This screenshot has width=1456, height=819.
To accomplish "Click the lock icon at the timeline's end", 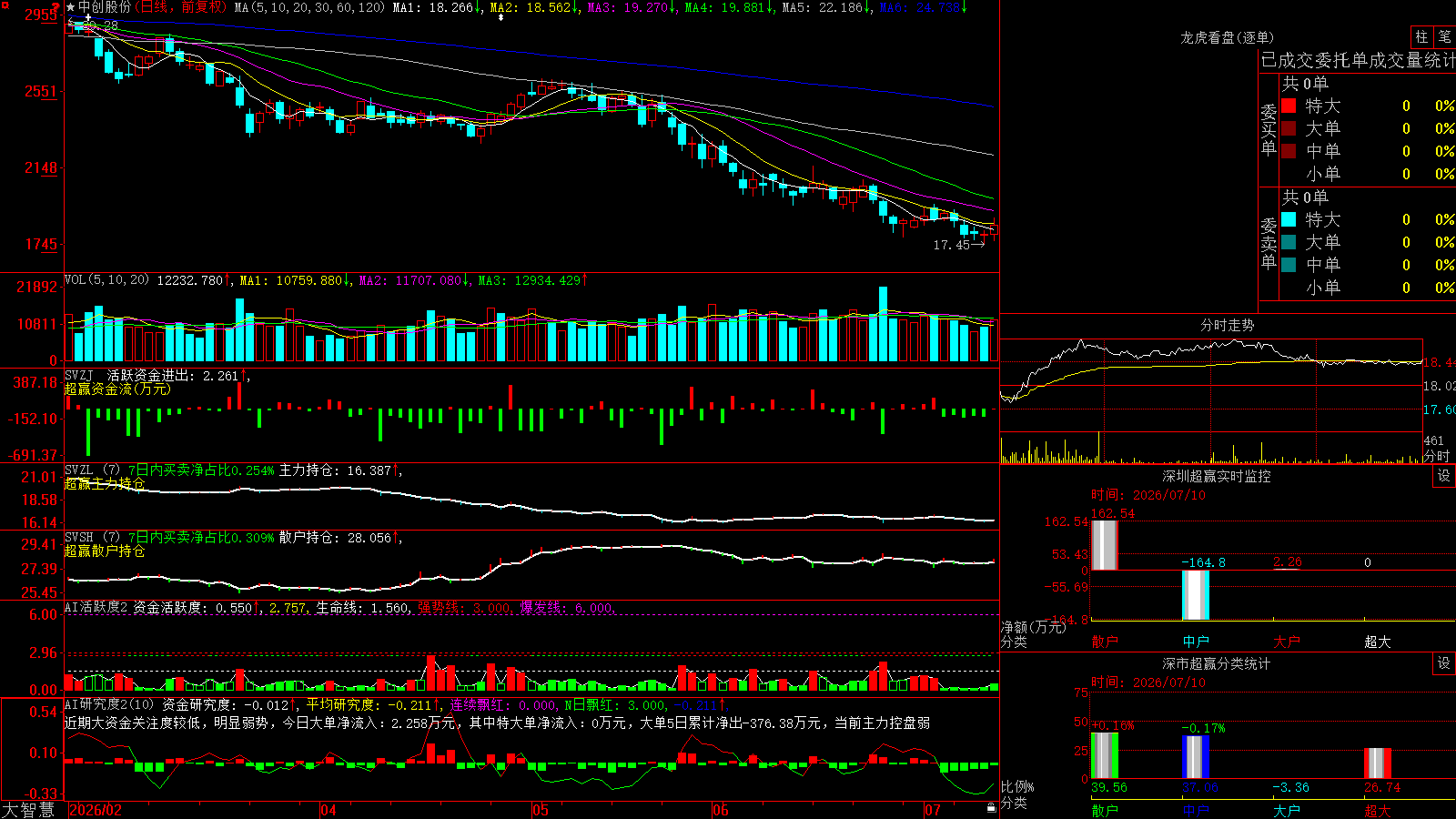I will click(992, 808).
